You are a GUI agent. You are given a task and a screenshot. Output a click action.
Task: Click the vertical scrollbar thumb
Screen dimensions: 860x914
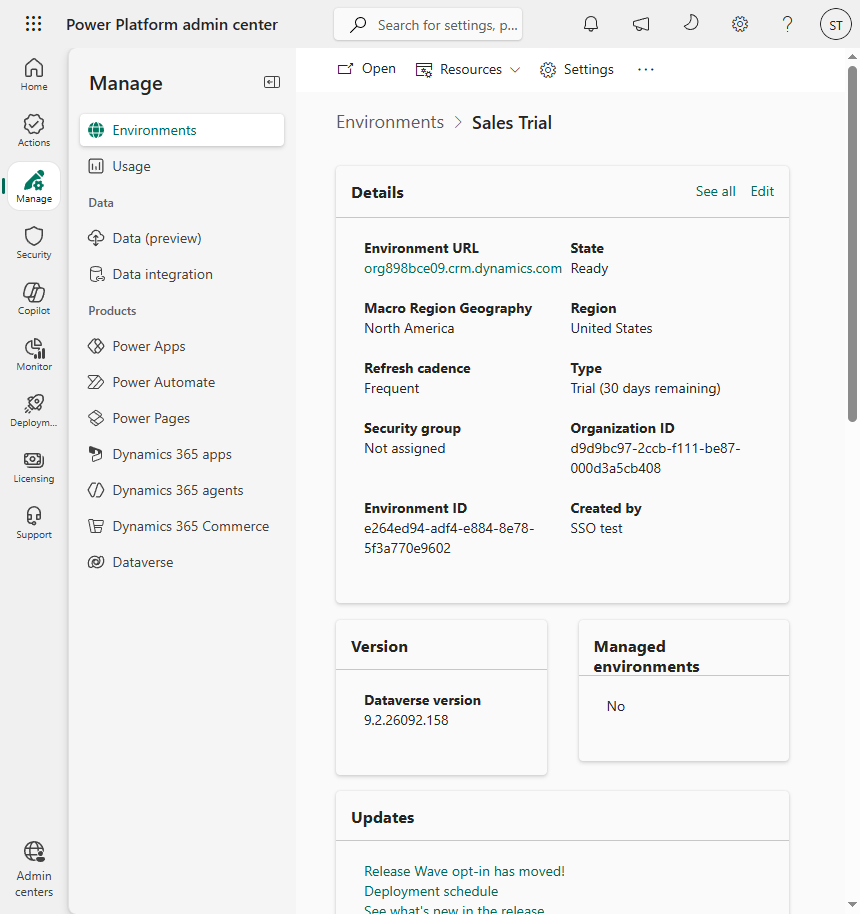click(852, 244)
